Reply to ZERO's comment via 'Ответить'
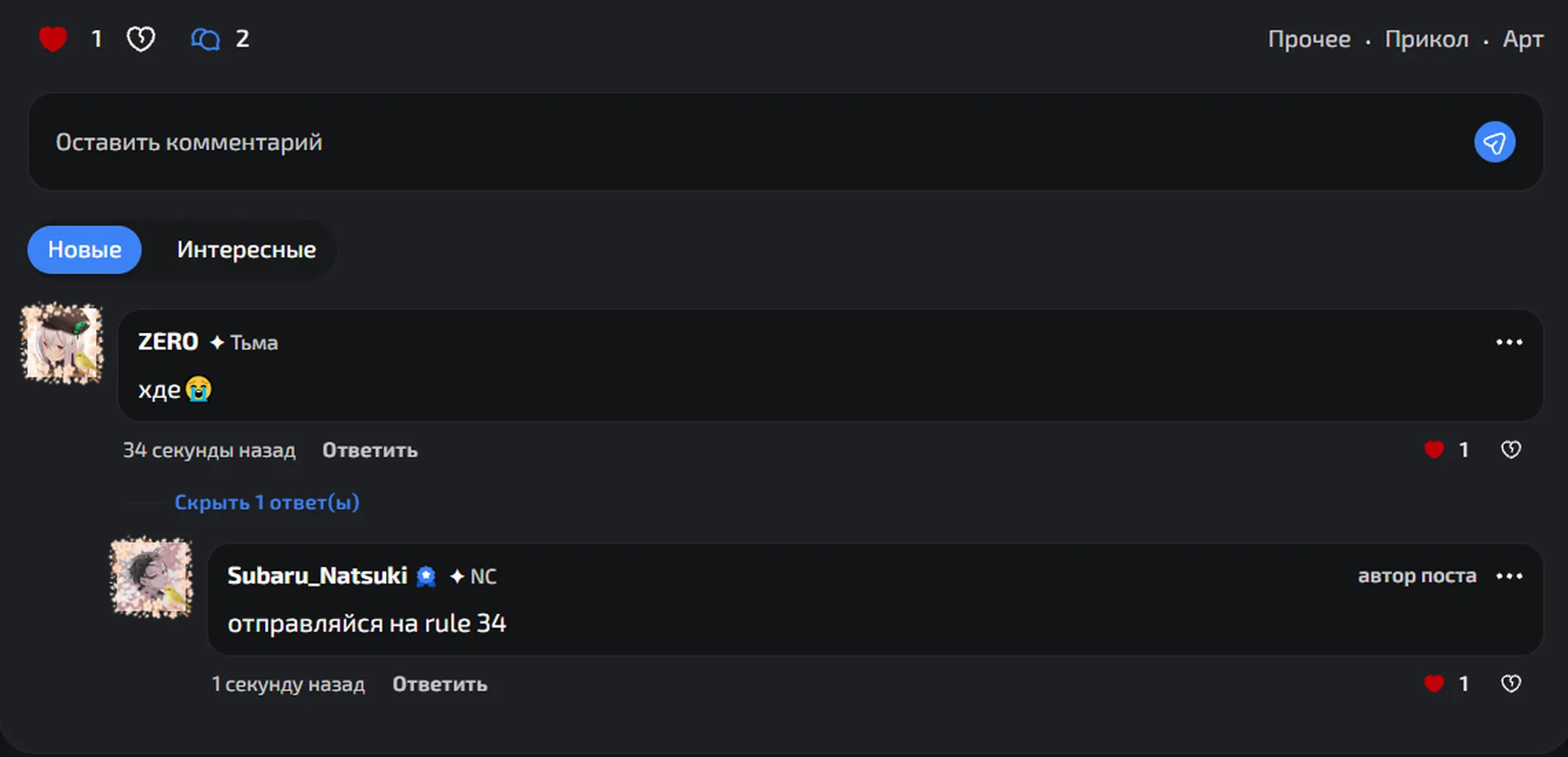 (370, 450)
